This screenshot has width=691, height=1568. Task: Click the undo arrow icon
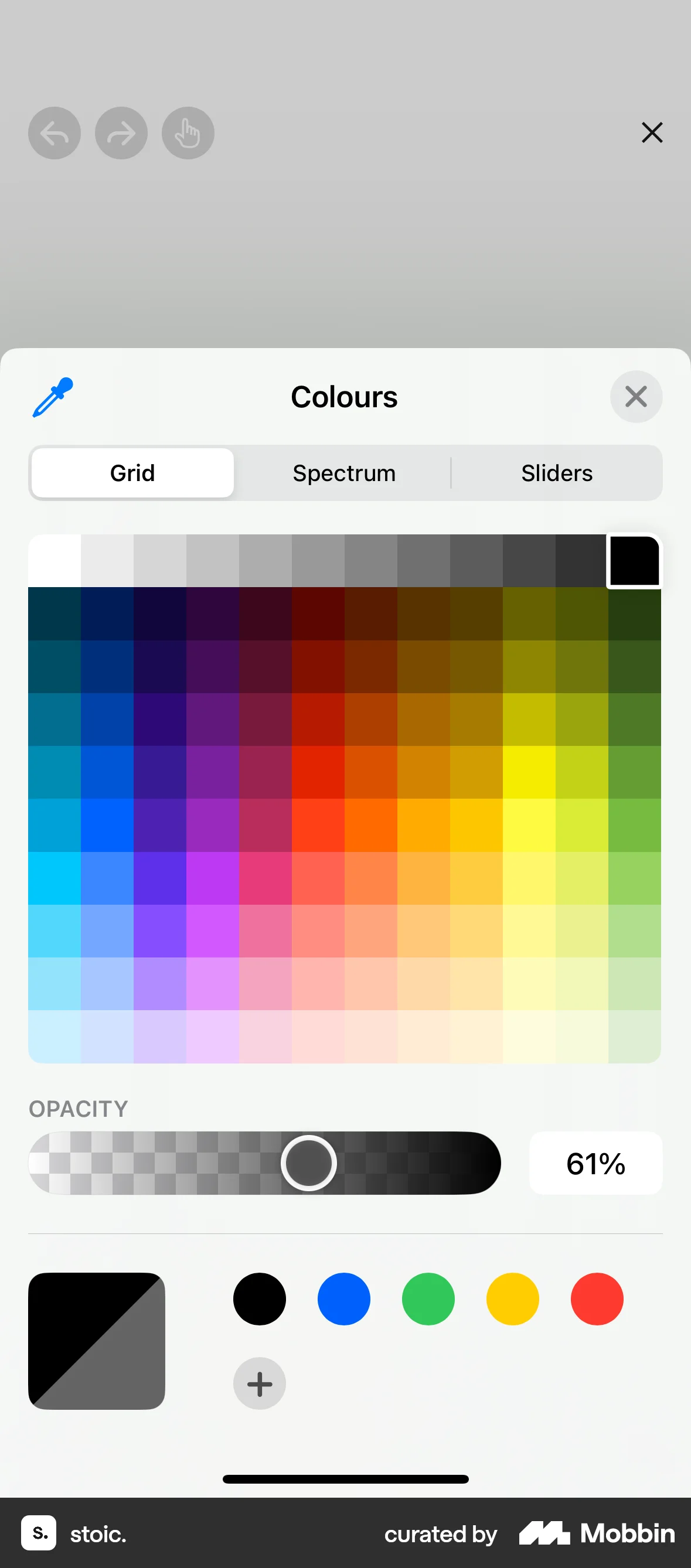click(x=53, y=132)
